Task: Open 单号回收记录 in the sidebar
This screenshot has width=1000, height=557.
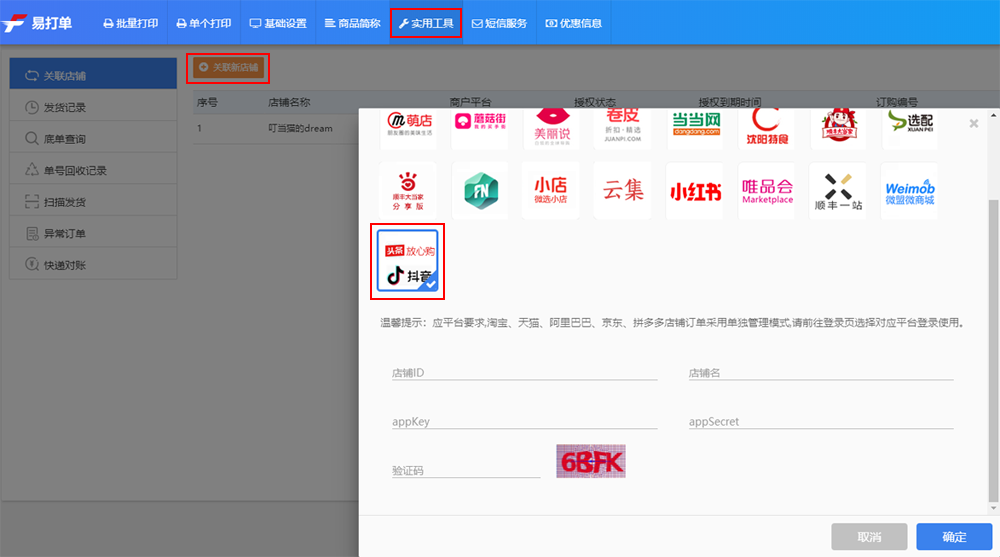Action: [x=93, y=170]
